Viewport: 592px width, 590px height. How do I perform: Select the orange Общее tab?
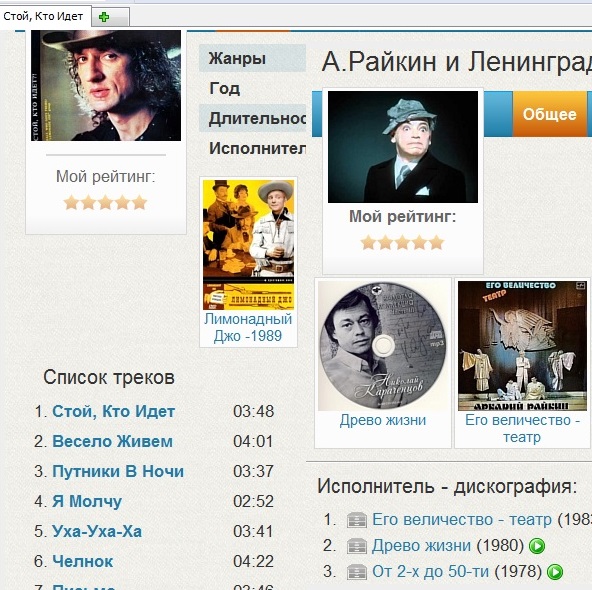(549, 114)
